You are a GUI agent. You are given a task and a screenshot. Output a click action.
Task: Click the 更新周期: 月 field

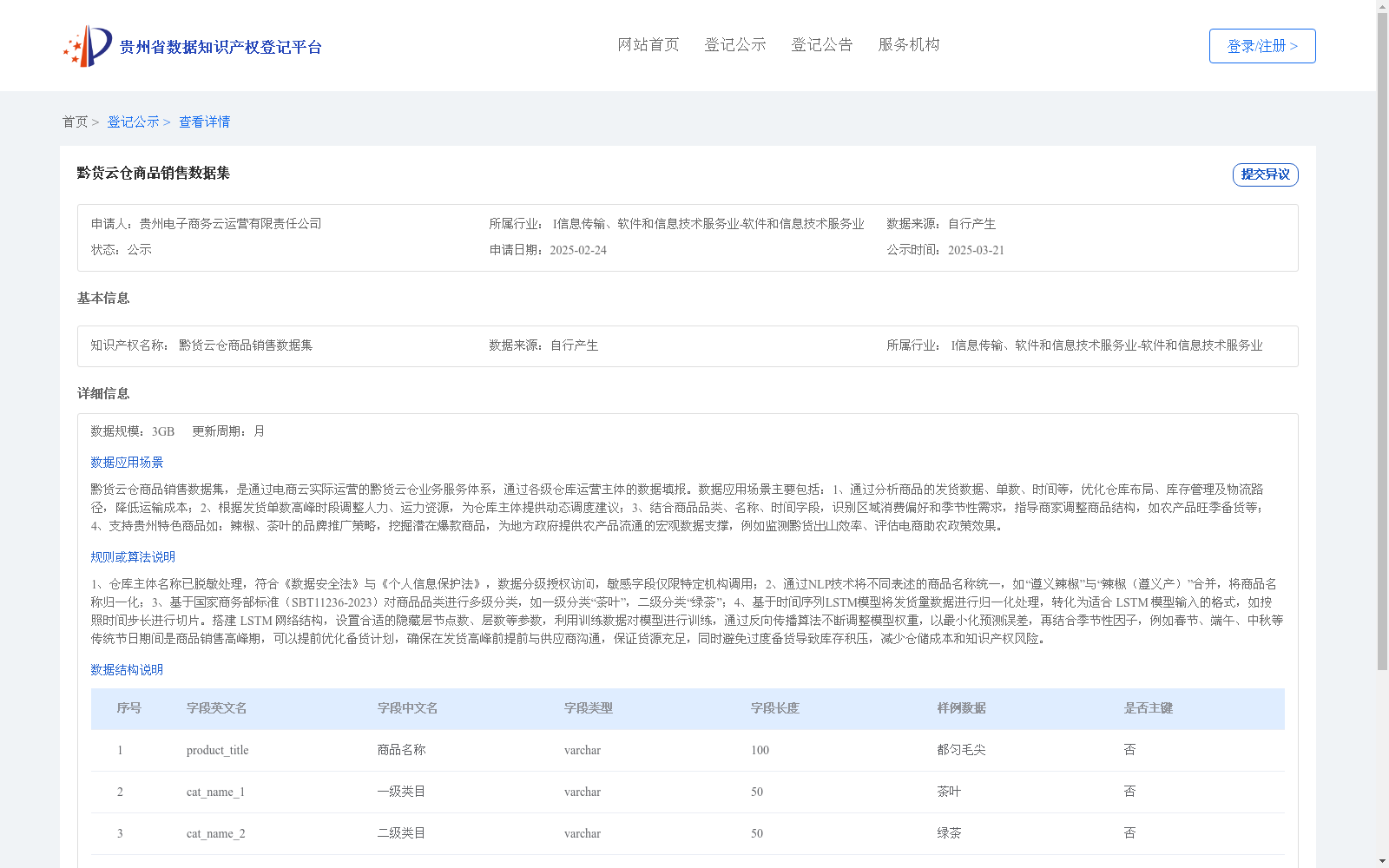tap(228, 431)
